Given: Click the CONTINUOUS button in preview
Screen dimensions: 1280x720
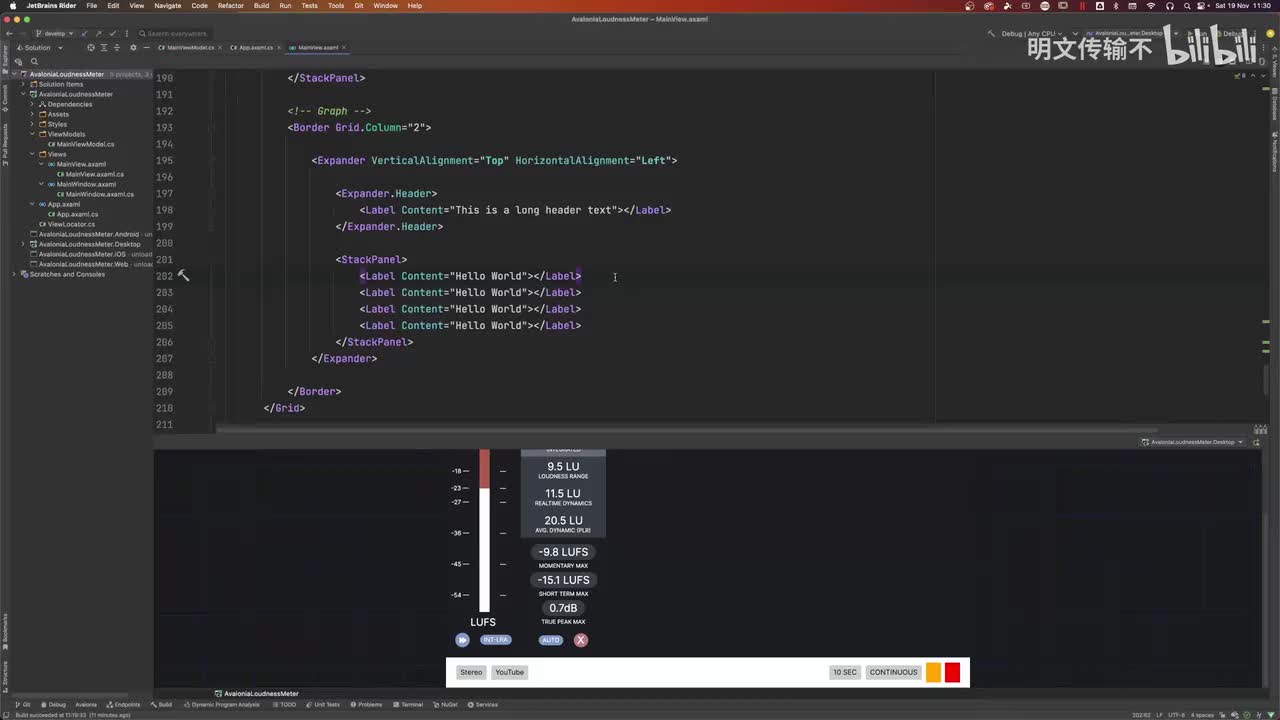Looking at the screenshot, I should [894, 672].
